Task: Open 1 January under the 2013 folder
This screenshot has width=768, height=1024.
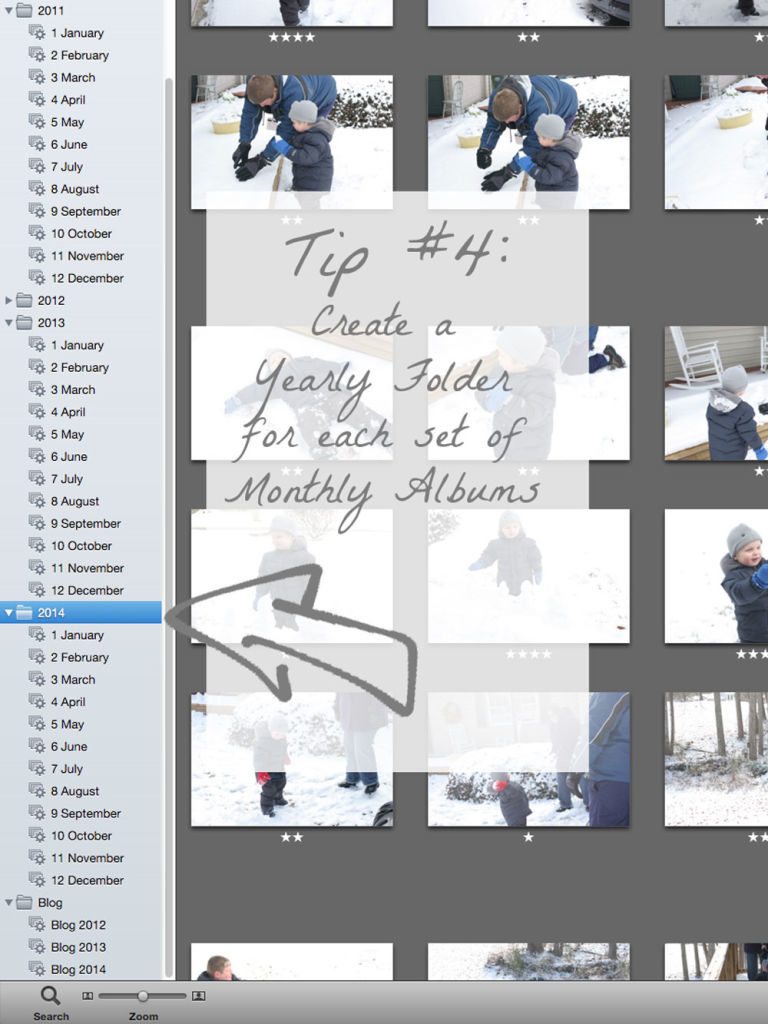Action: [x=77, y=345]
